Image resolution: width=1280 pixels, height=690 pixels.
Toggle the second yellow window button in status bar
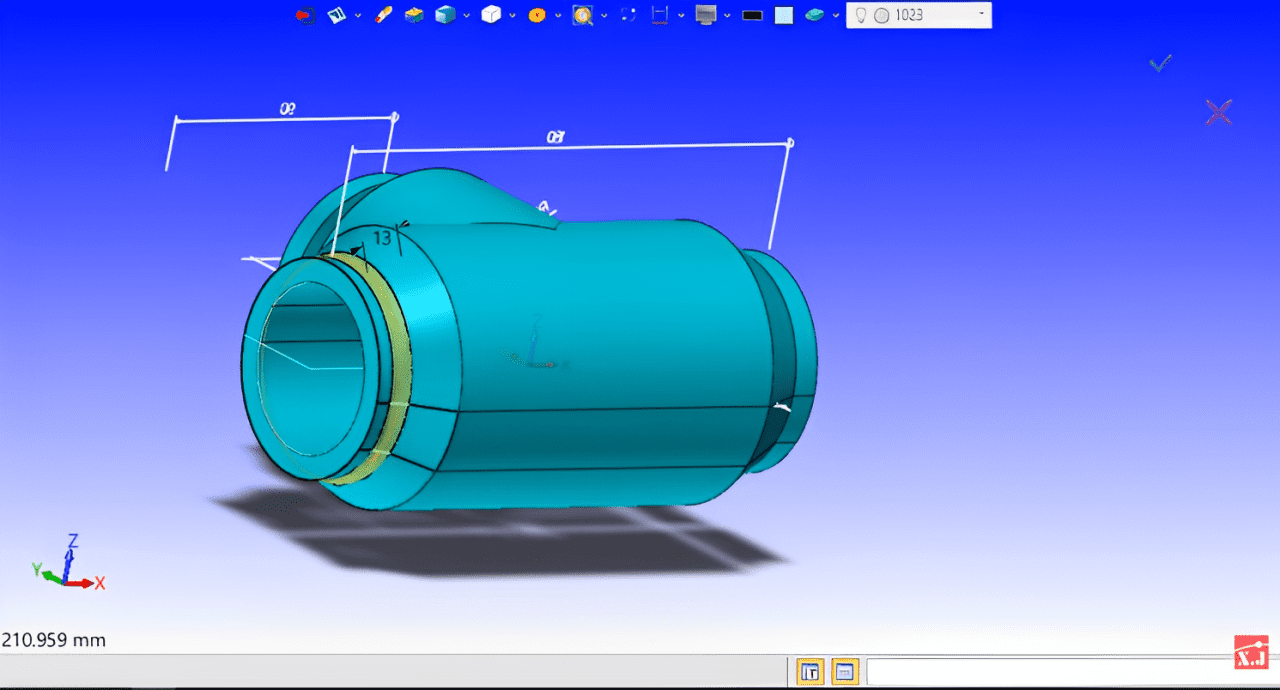[844, 672]
